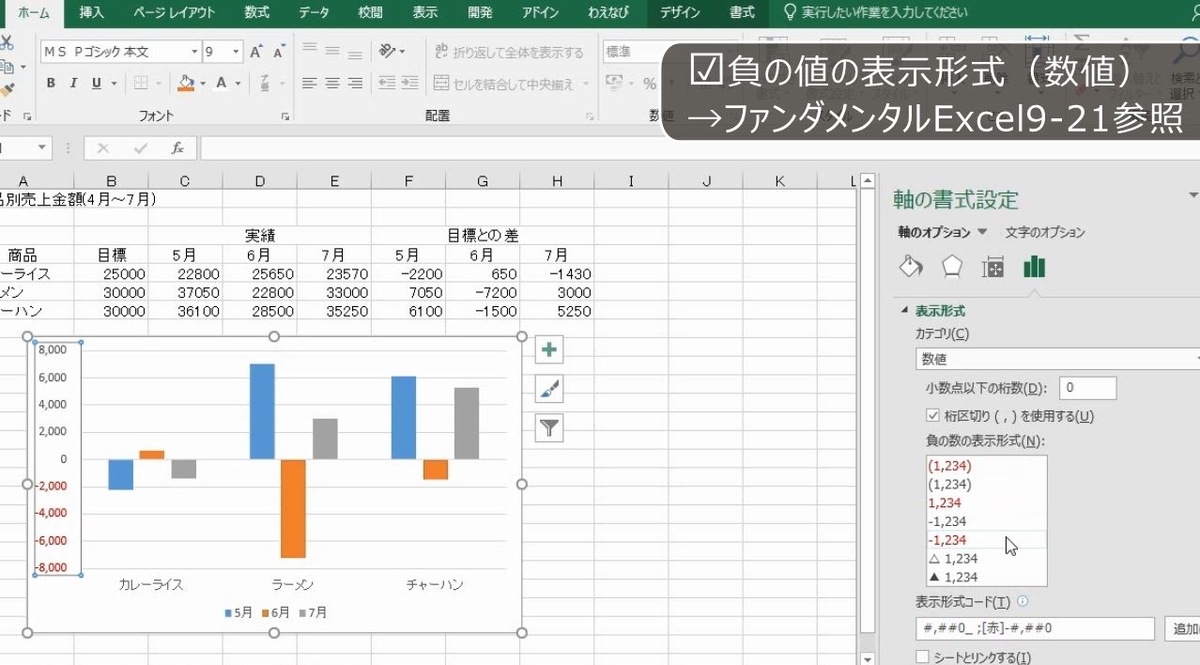This screenshot has height=665, width=1200.
Task: Click the Chart Elements plus icon
Action: pos(548,349)
